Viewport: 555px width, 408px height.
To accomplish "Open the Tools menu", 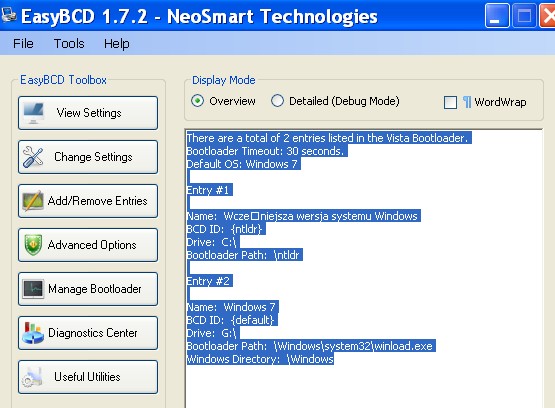I will click(69, 44).
